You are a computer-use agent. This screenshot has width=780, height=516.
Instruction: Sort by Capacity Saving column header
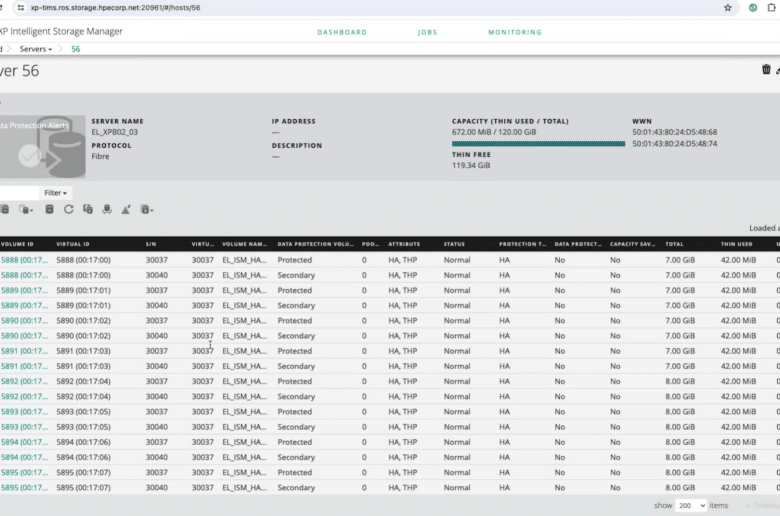click(632, 244)
